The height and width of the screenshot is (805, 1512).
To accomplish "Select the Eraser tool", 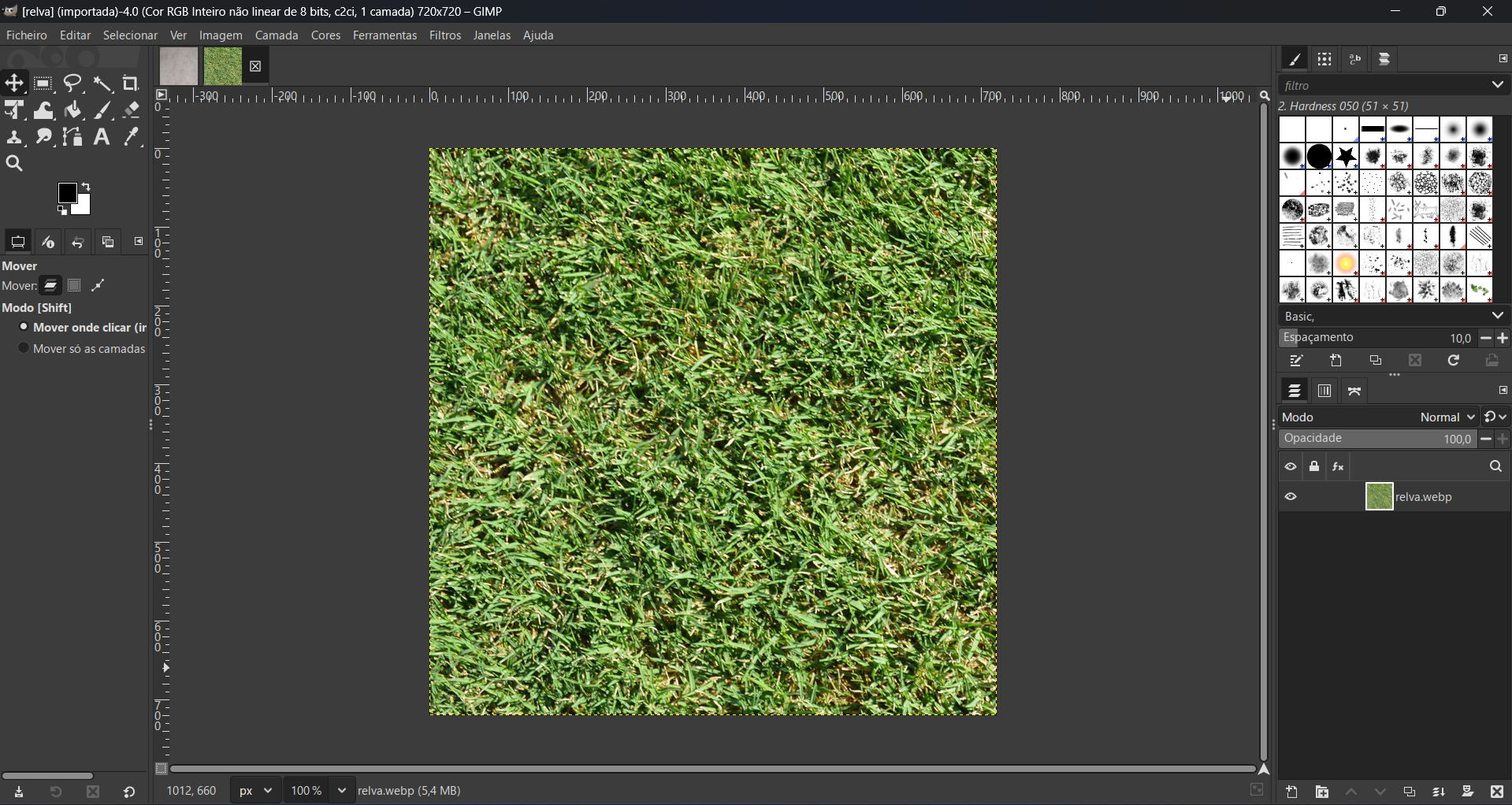I will coord(132,110).
